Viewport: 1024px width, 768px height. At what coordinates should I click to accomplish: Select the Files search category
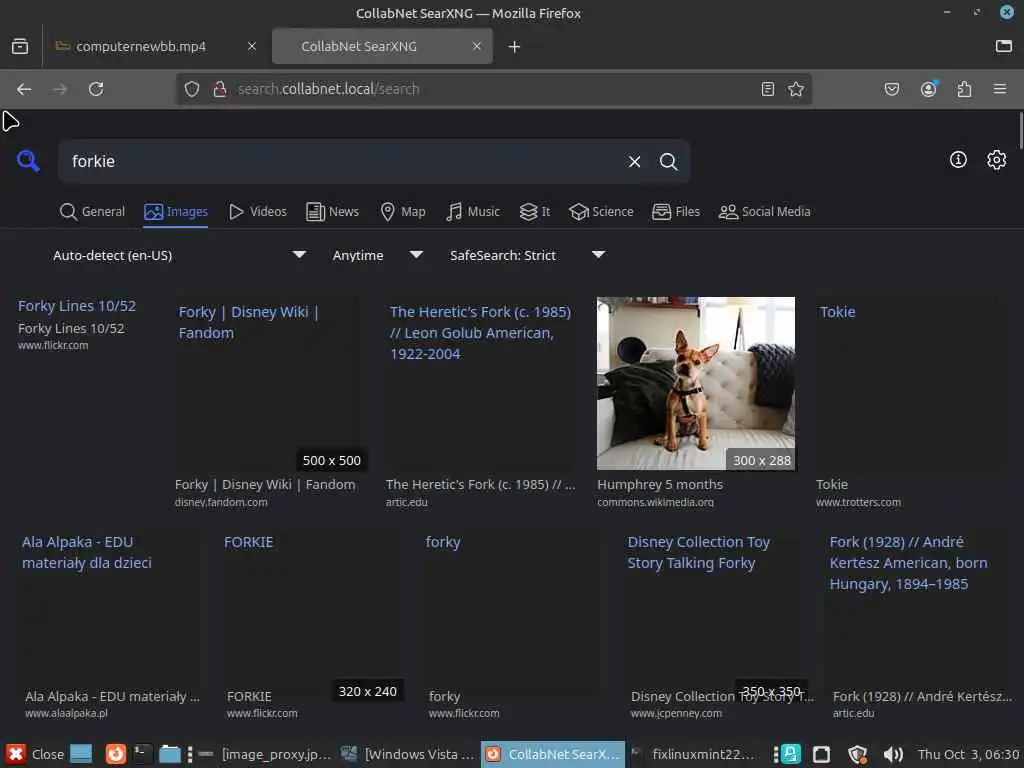[x=676, y=212]
